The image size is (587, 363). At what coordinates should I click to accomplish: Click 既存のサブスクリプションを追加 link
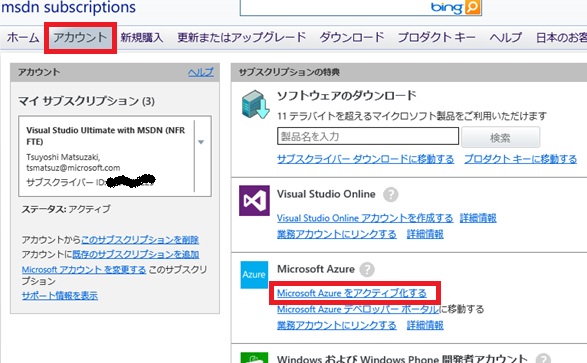136,254
